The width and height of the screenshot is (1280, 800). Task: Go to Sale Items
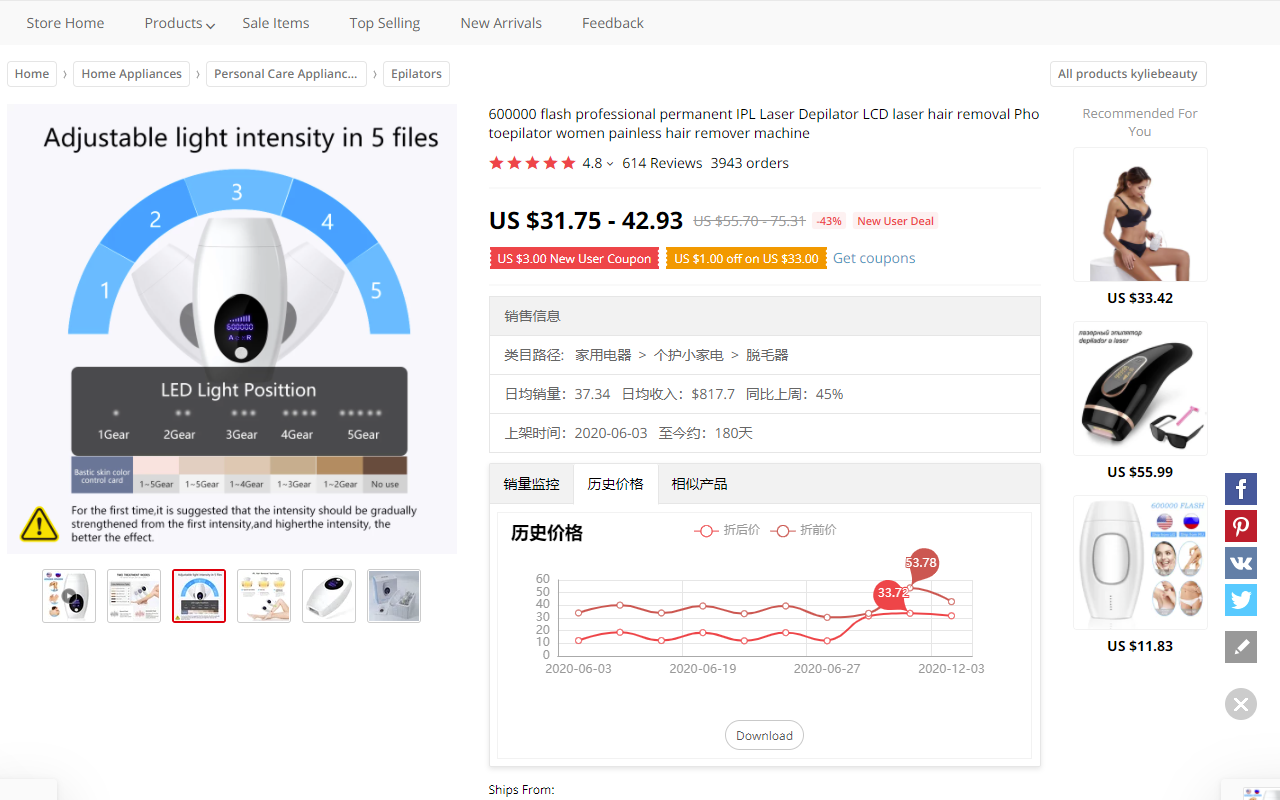coord(276,23)
